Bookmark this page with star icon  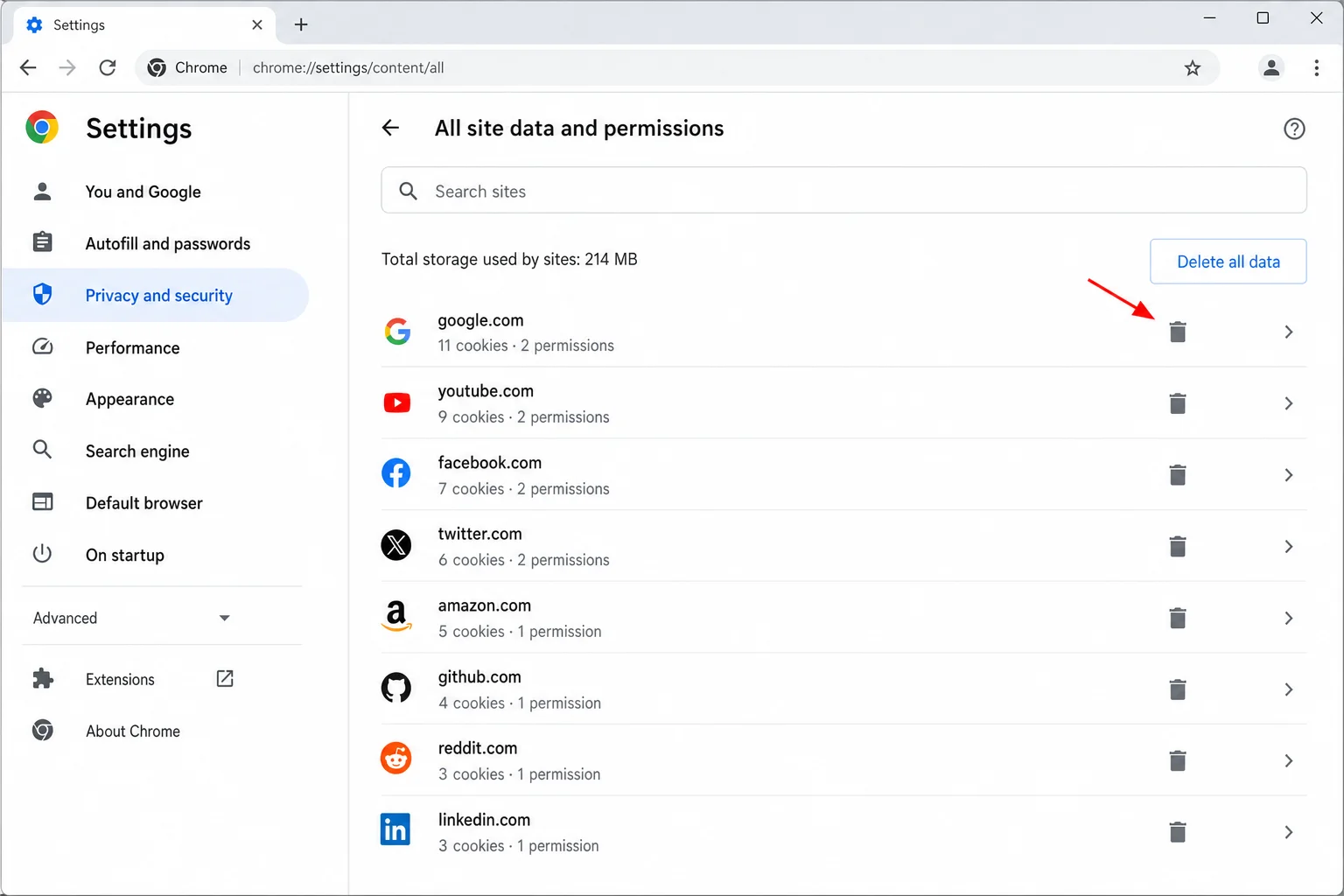[1193, 67]
